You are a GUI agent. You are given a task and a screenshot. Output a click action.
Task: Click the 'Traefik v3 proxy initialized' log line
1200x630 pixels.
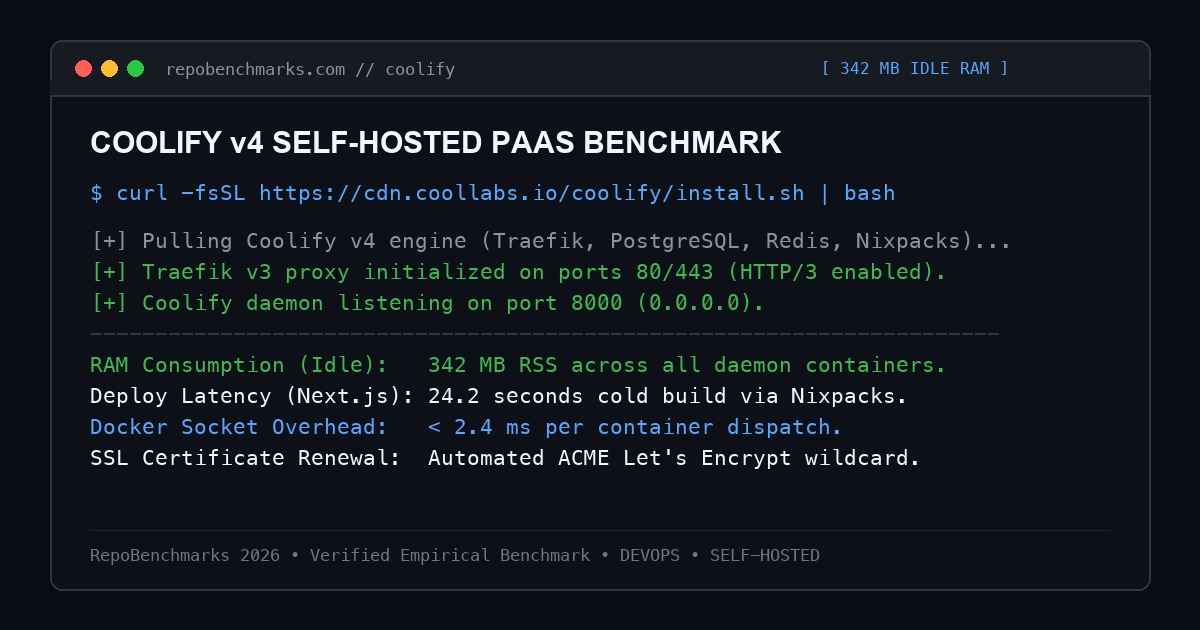[518, 272]
